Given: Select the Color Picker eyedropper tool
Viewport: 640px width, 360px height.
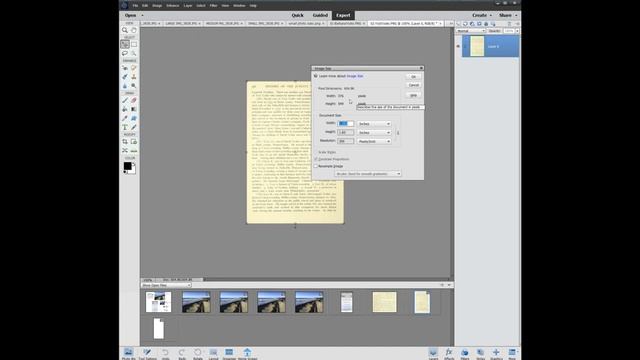Looking at the screenshot, I should click(x=125, y=118).
